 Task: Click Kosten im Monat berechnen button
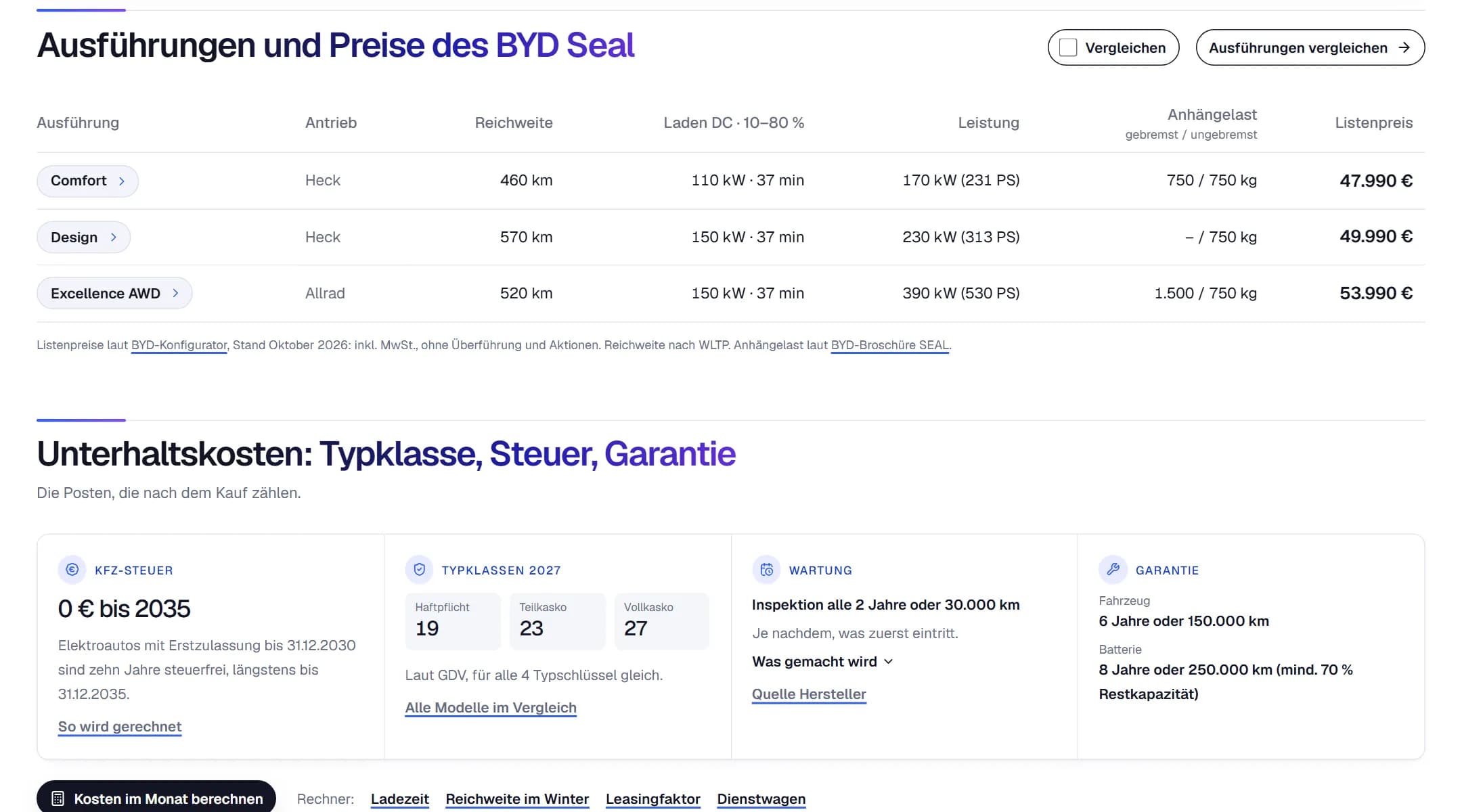[156, 798]
